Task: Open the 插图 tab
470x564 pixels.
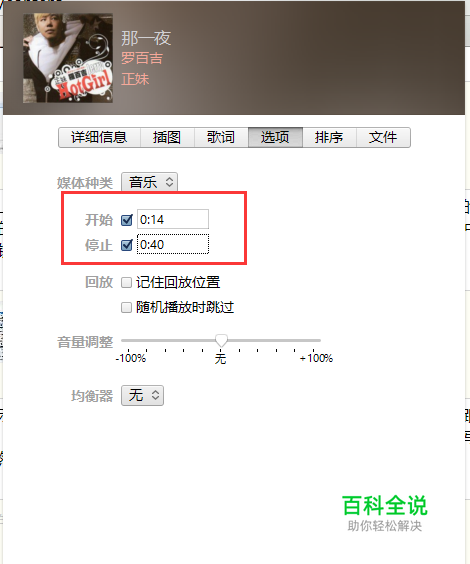Action: click(167, 137)
